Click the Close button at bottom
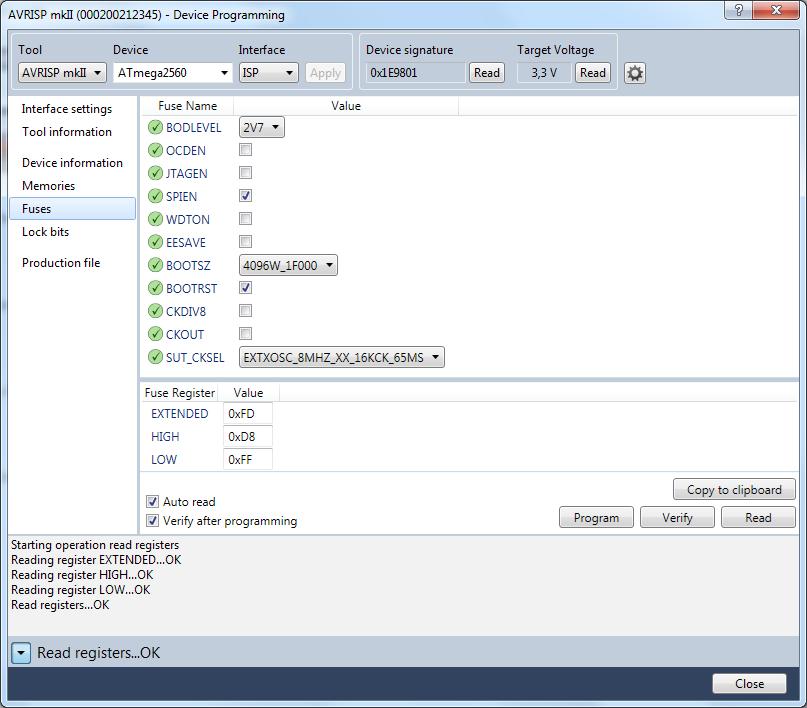 [749, 684]
